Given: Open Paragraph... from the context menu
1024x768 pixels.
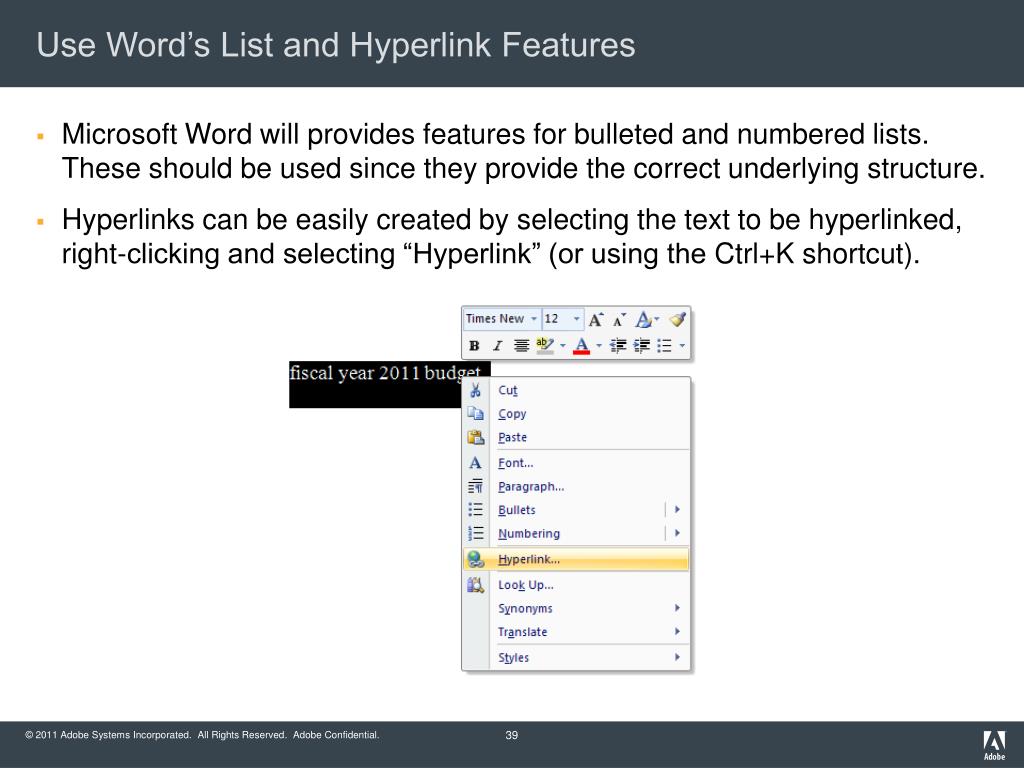Looking at the screenshot, I should point(531,487).
